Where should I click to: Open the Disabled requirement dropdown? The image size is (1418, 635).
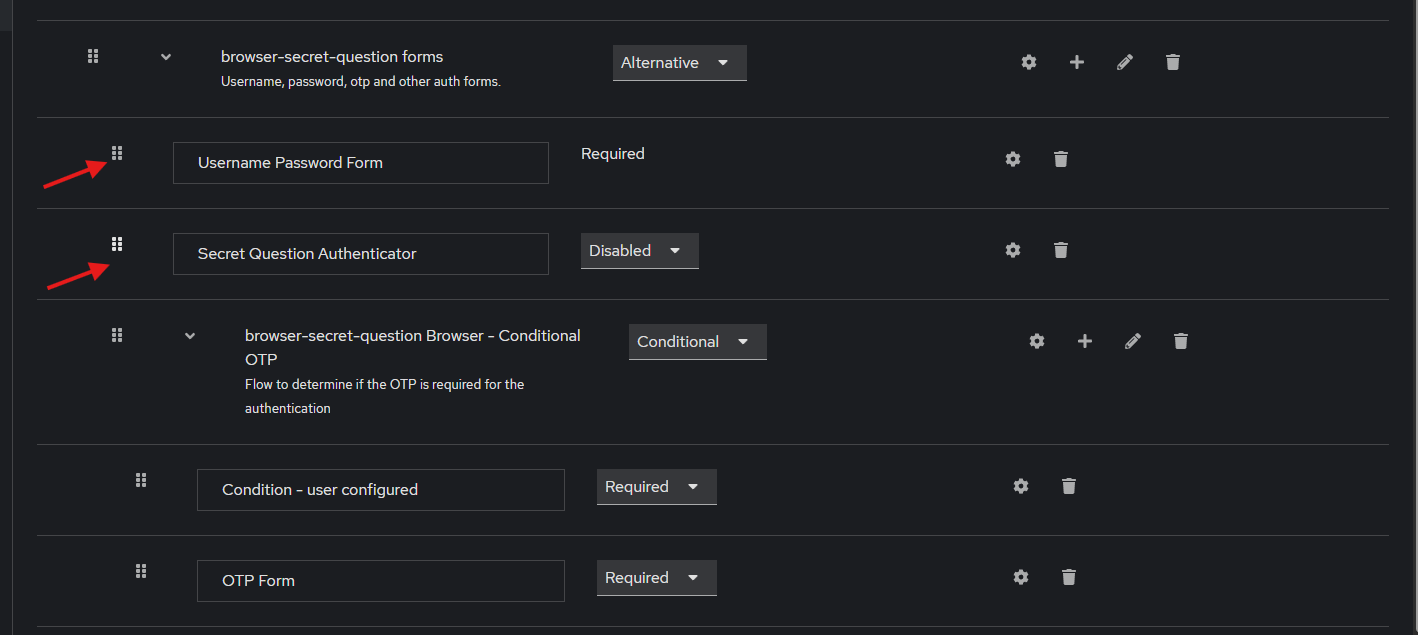click(x=640, y=251)
